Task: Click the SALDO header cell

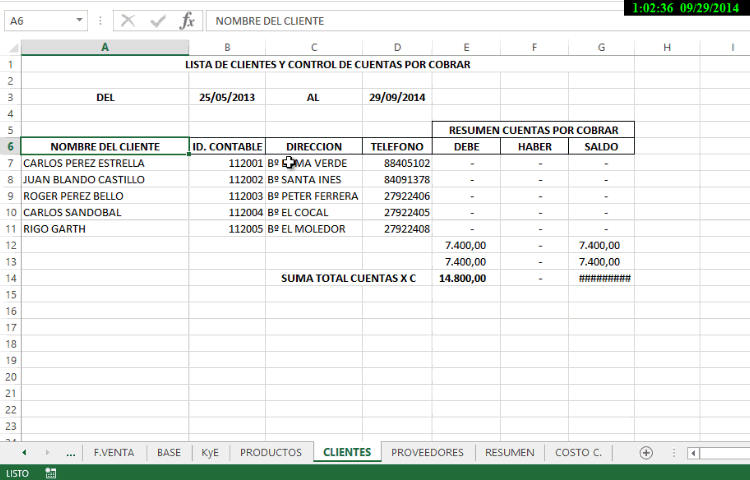Action: coord(601,147)
